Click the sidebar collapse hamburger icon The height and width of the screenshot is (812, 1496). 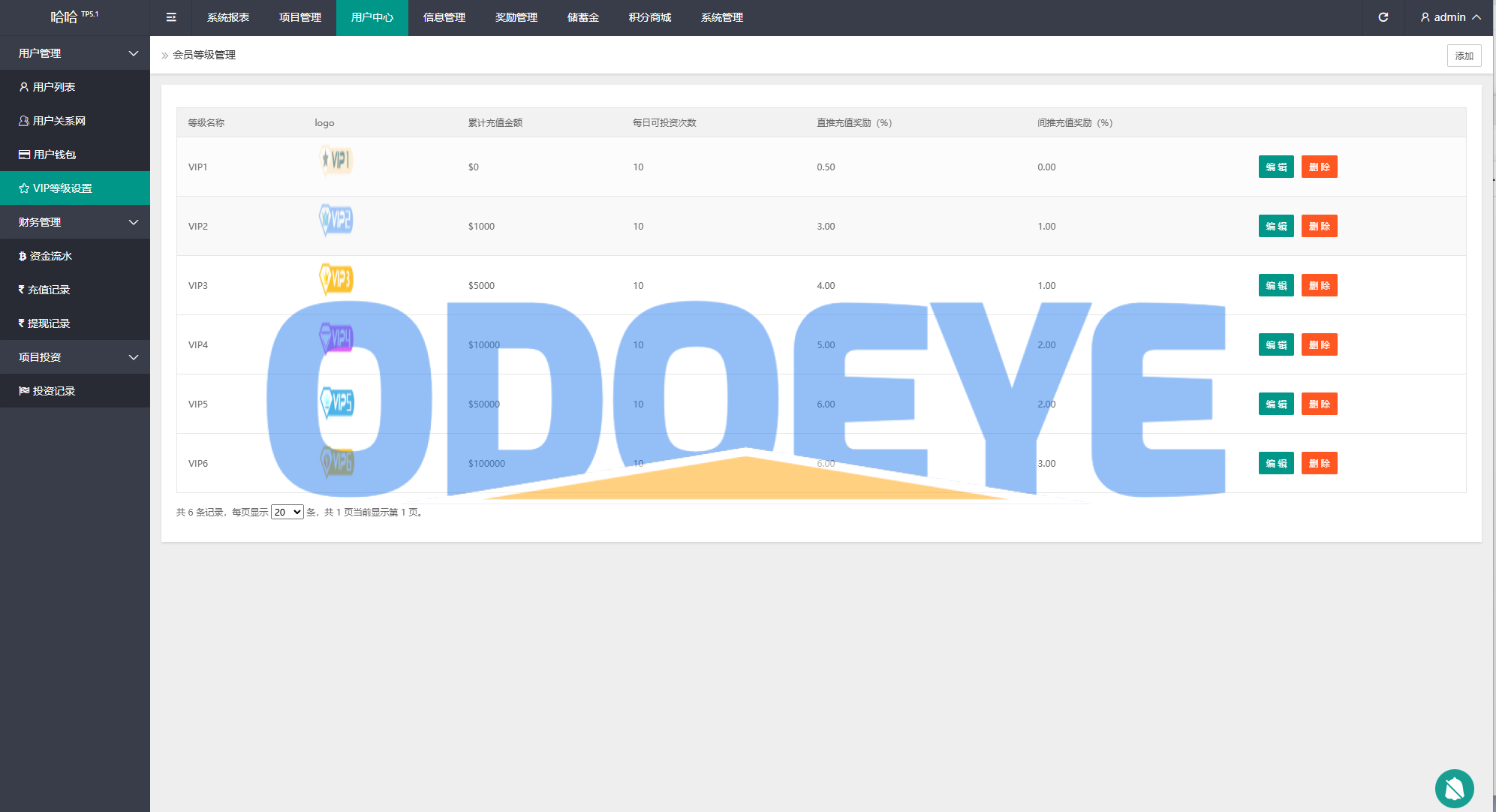(171, 17)
